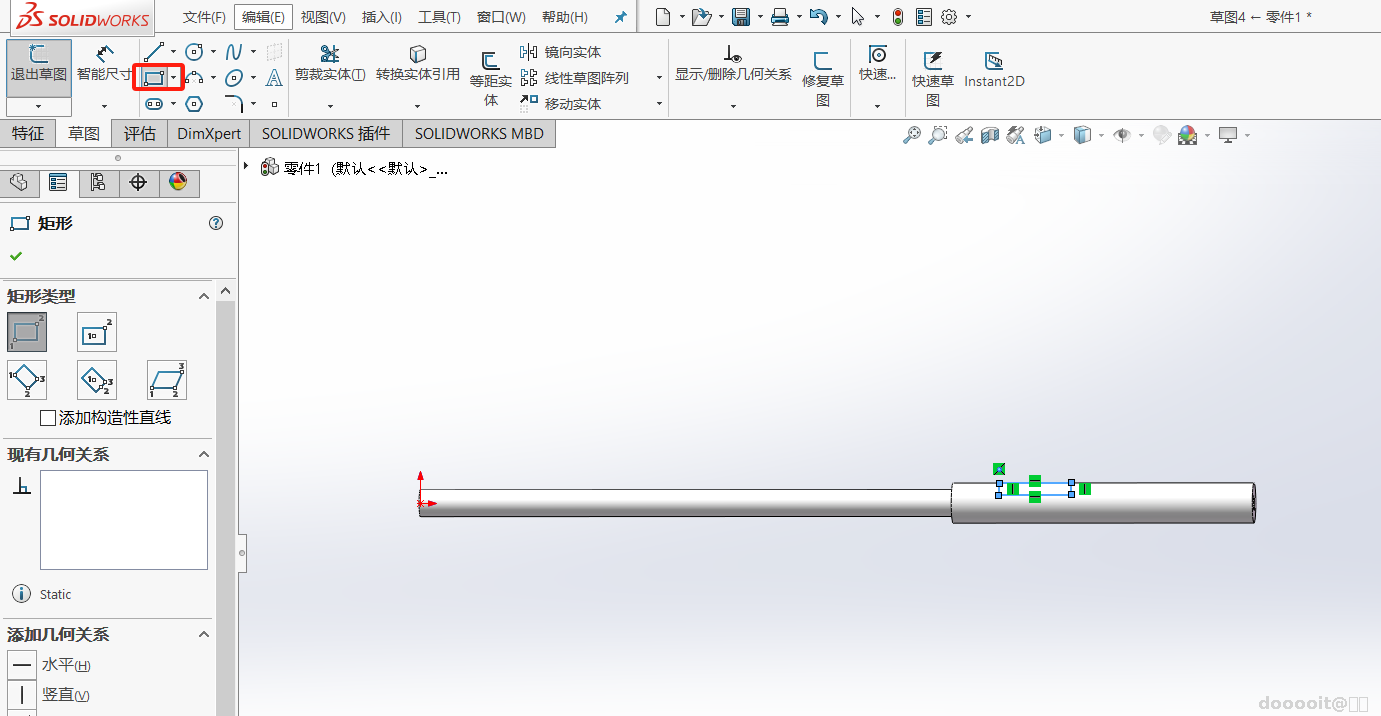The height and width of the screenshot is (716, 1381).
Task: Click Move Entities (移动实体)
Action: click(x=561, y=104)
